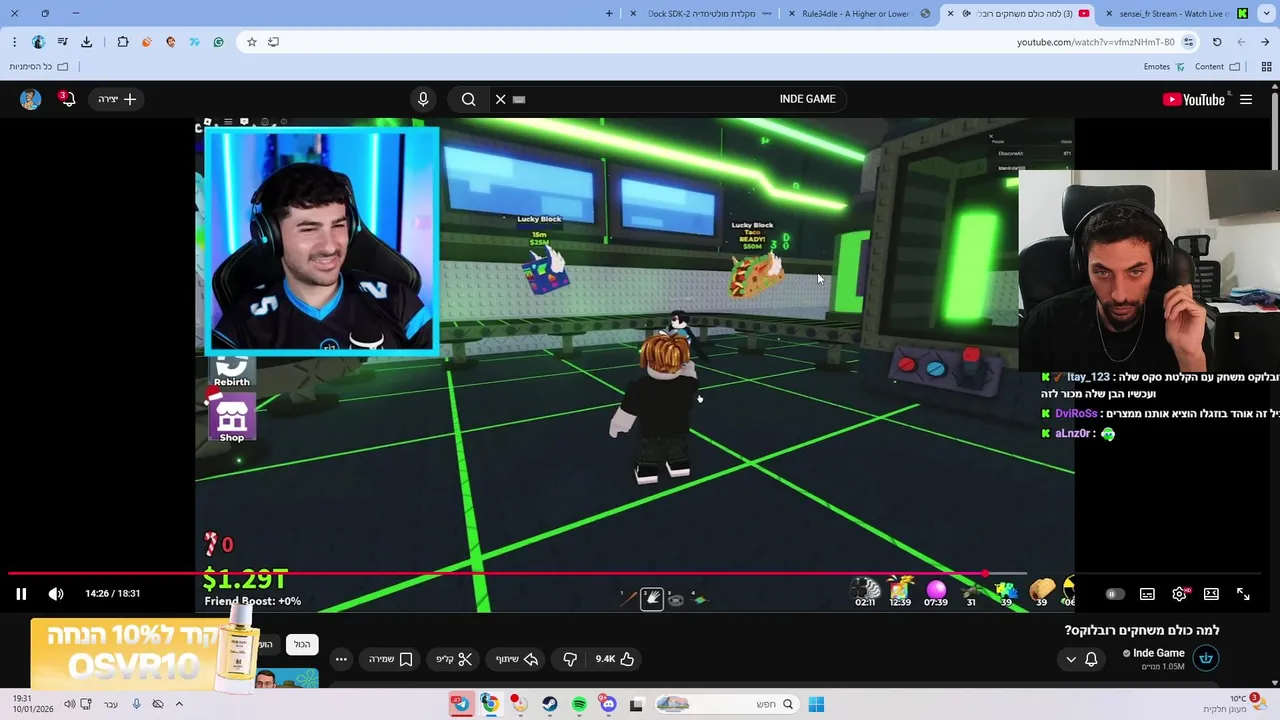Go to YouTube home via logo

(x=1194, y=99)
